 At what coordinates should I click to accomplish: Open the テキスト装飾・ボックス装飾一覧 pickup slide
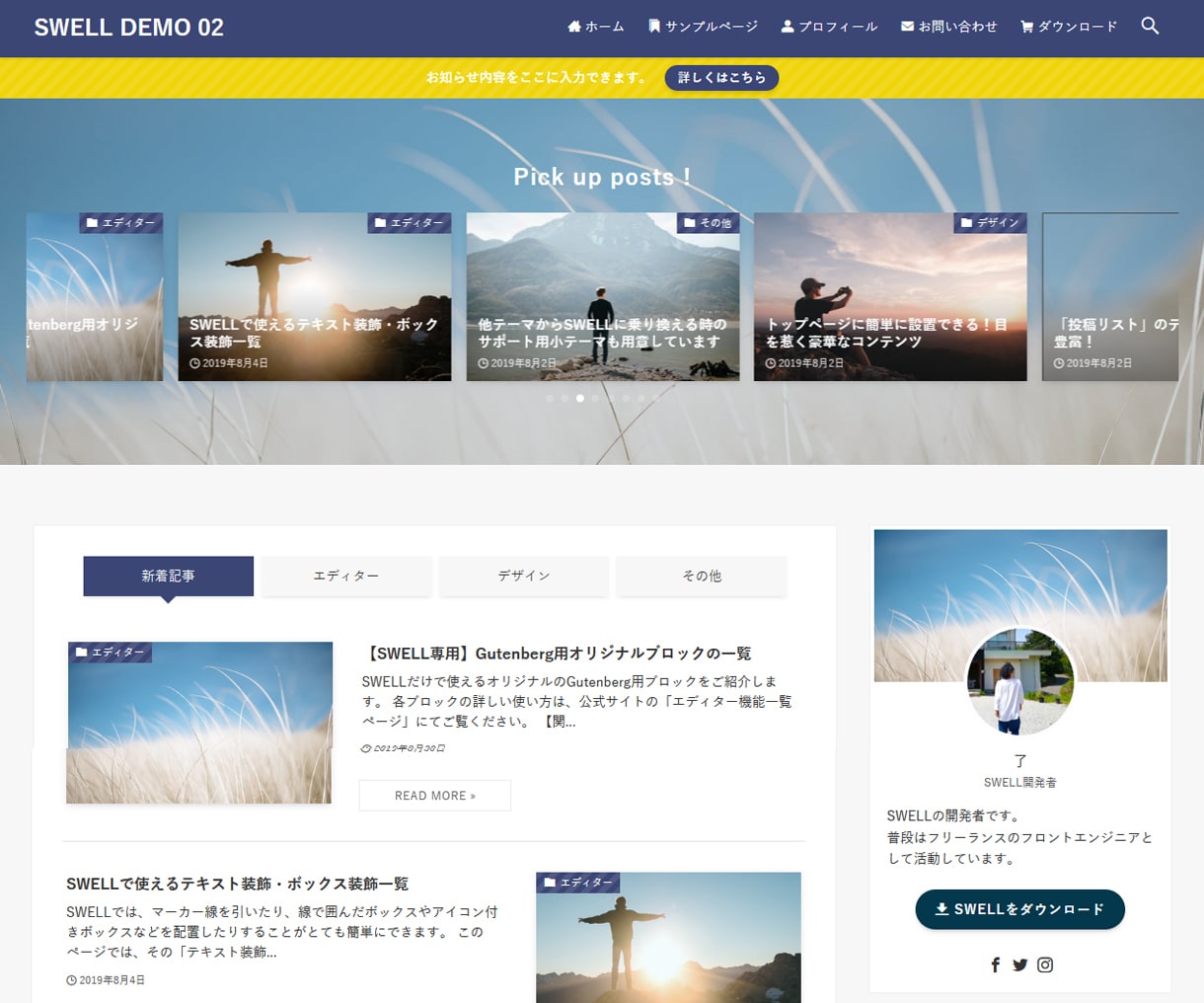[x=315, y=297]
